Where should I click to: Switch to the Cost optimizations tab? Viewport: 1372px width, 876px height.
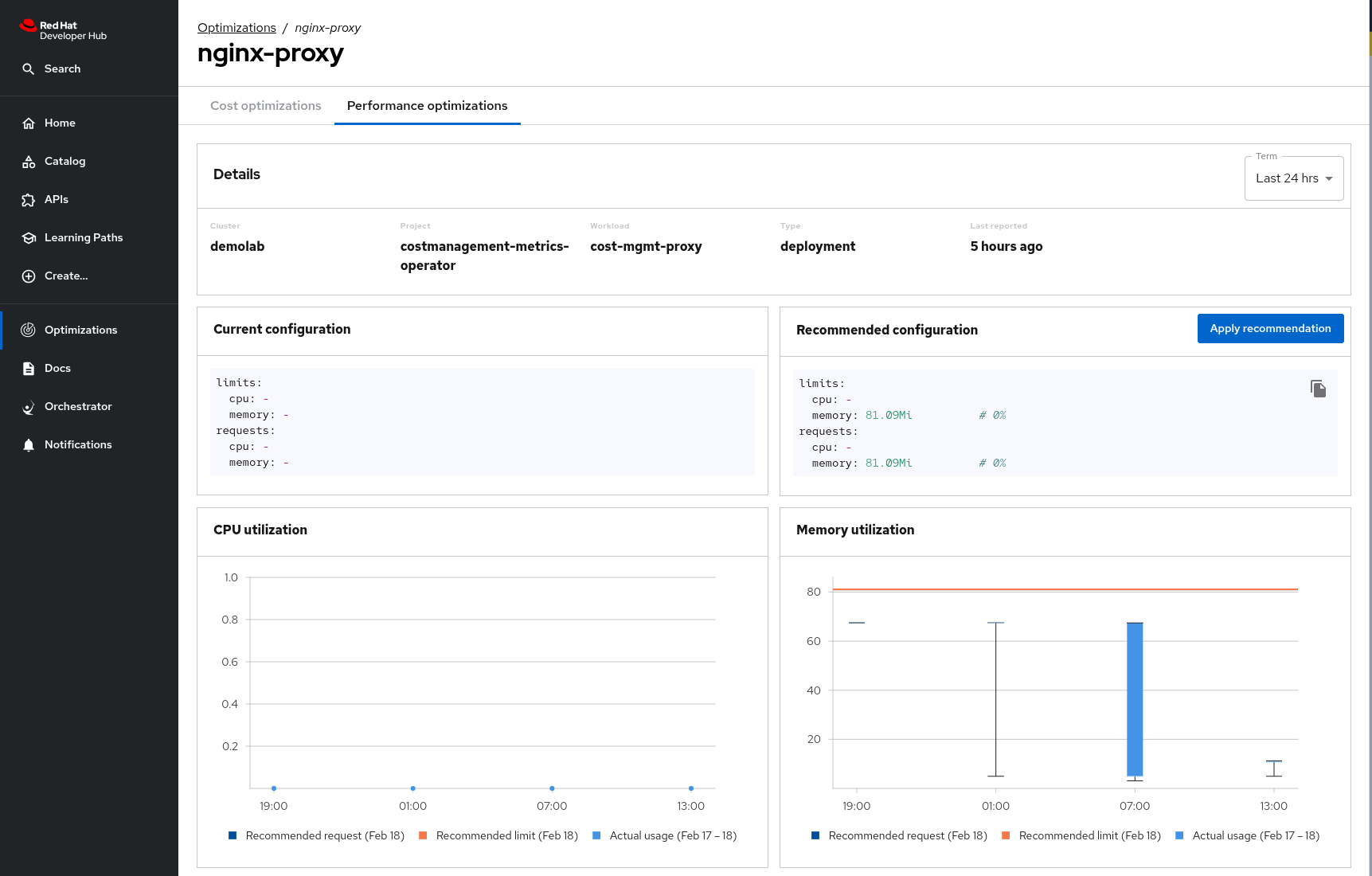click(x=266, y=106)
